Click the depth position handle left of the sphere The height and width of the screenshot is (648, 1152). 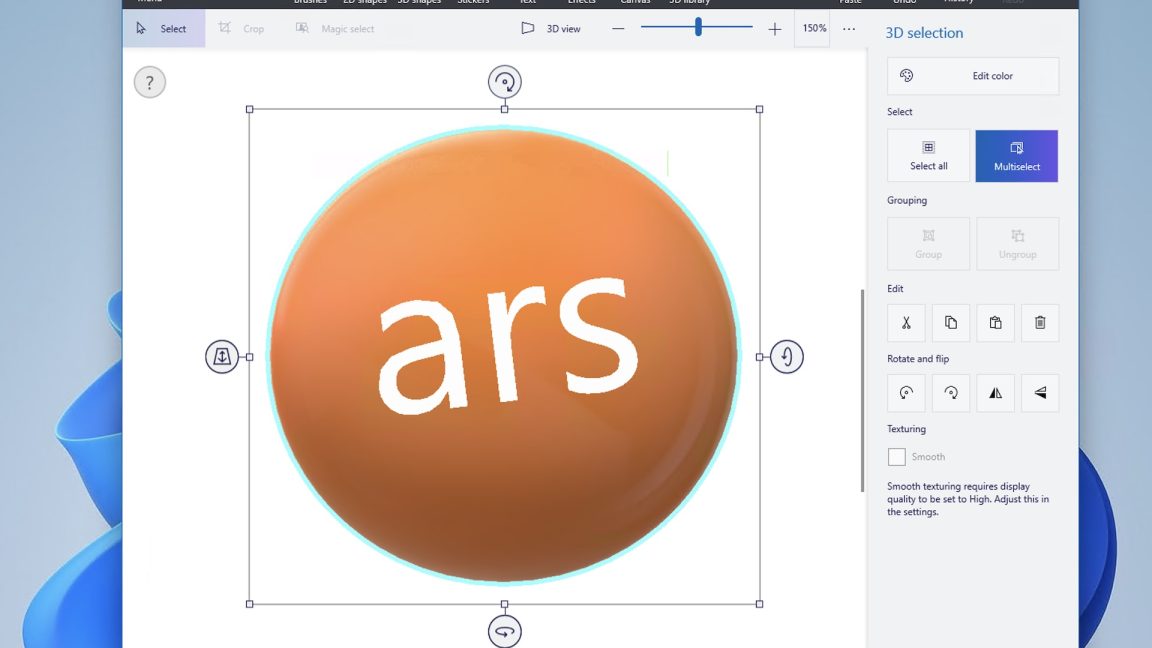222,357
